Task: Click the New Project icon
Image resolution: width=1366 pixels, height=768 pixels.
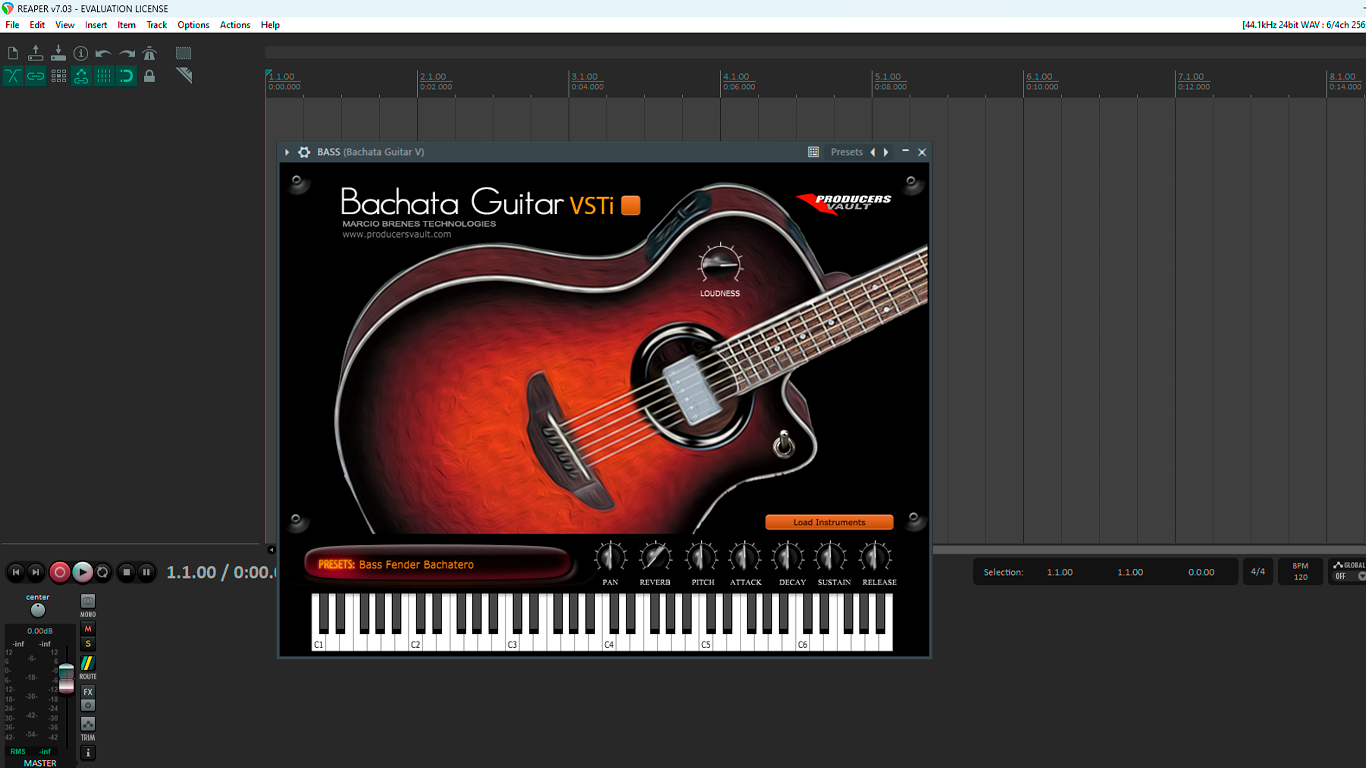Action: pos(13,53)
